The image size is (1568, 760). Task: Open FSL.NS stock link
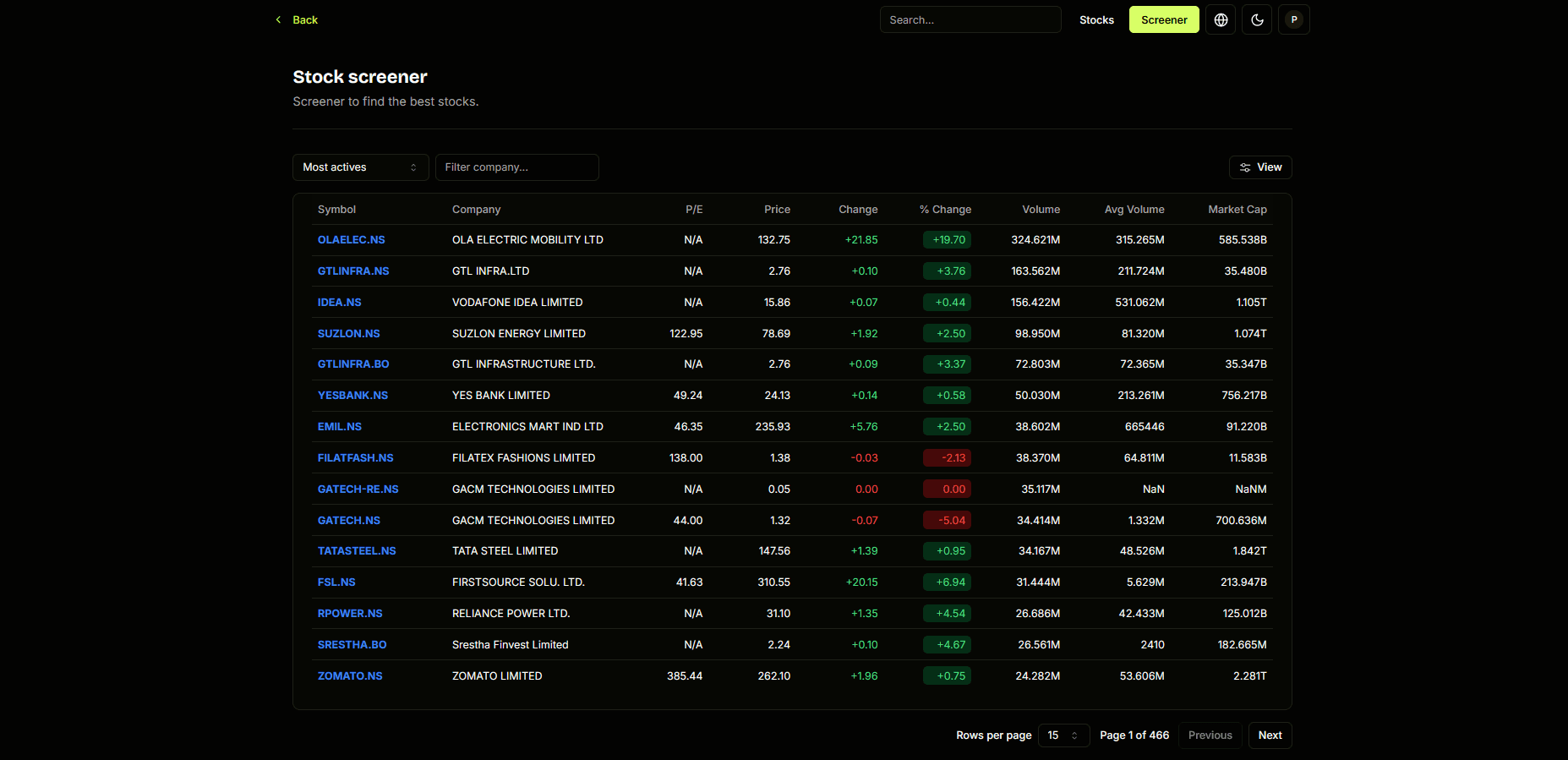336,582
